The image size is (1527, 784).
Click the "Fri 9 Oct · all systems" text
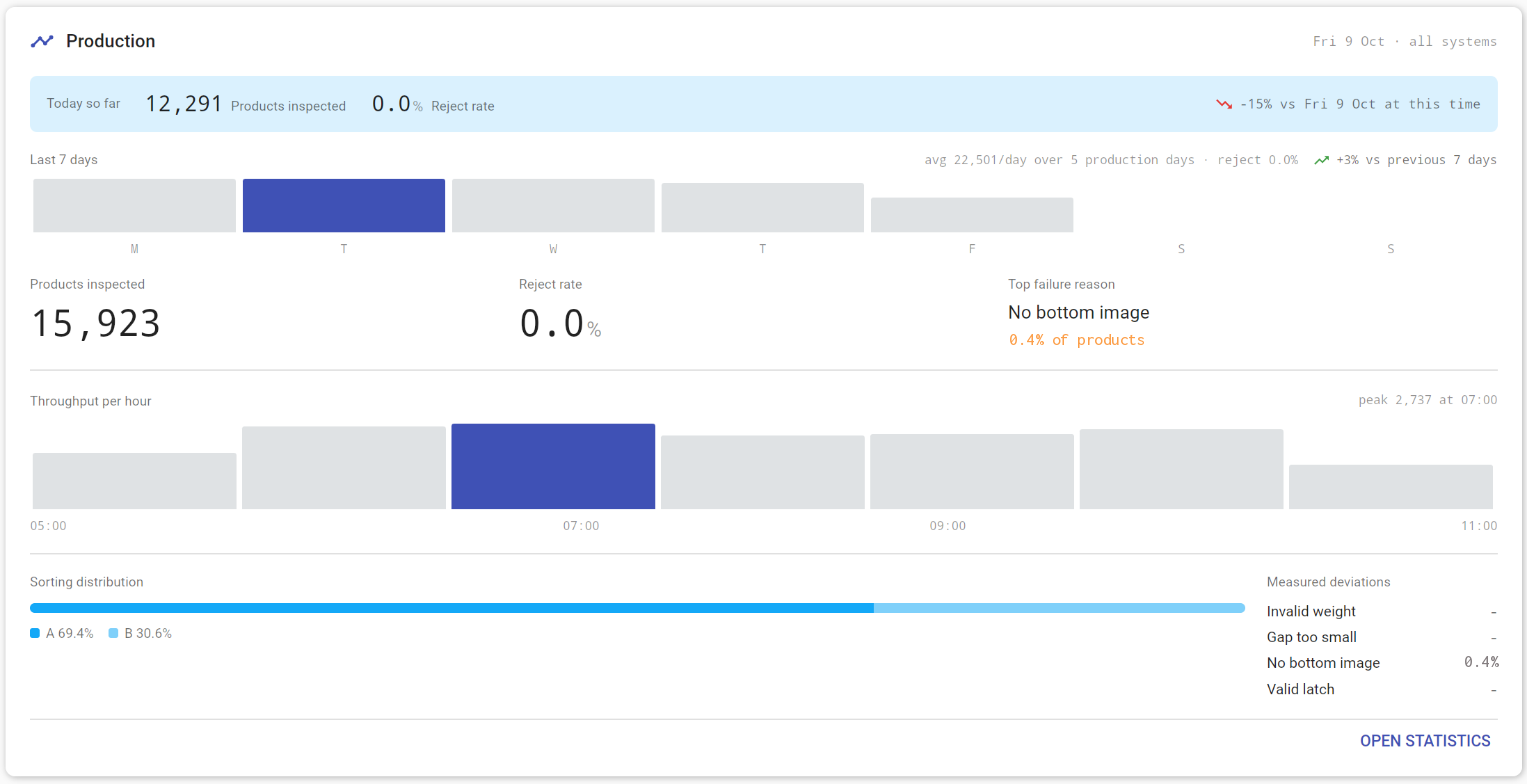pyautogui.click(x=1405, y=42)
